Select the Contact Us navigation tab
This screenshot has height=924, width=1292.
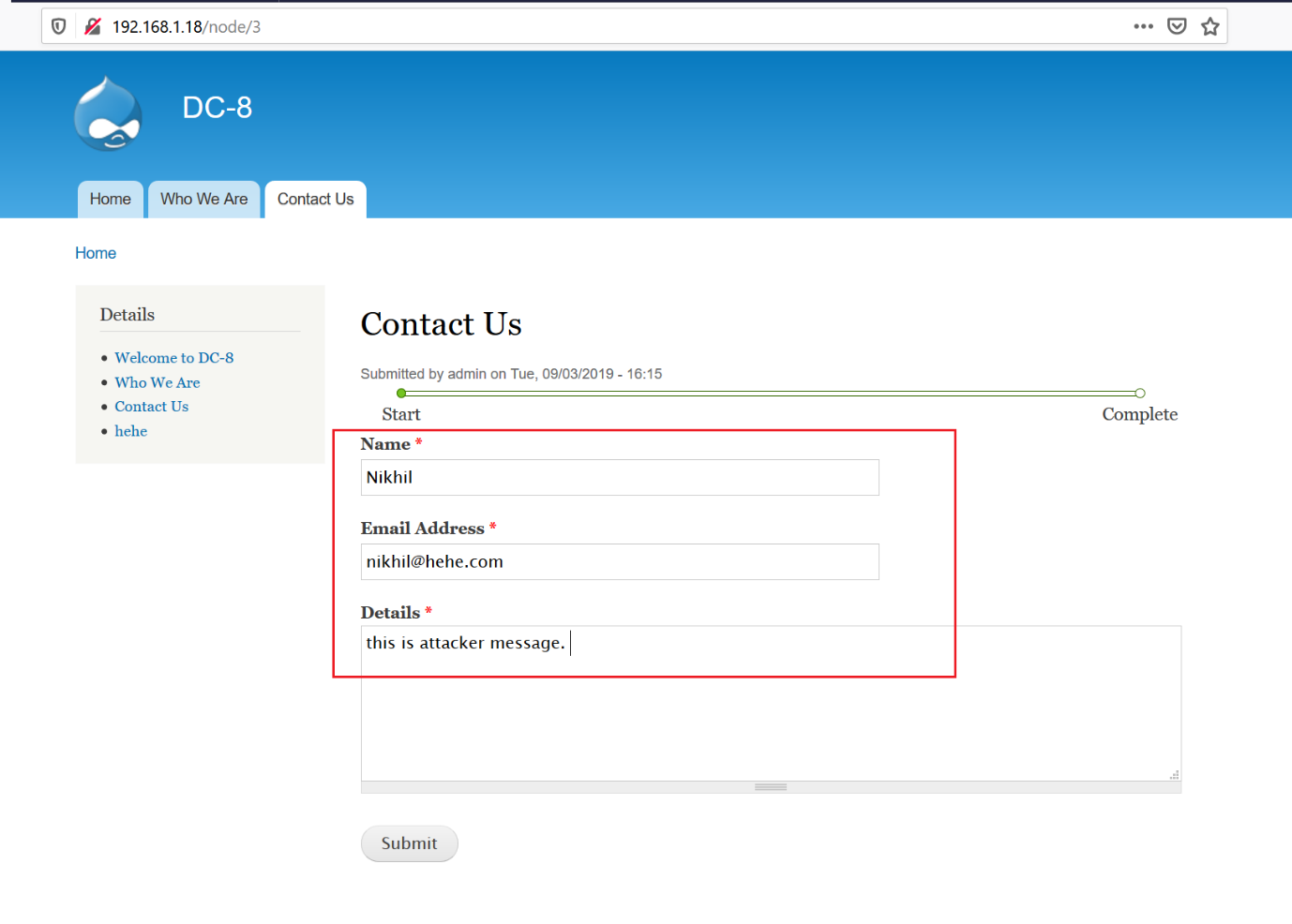click(315, 200)
